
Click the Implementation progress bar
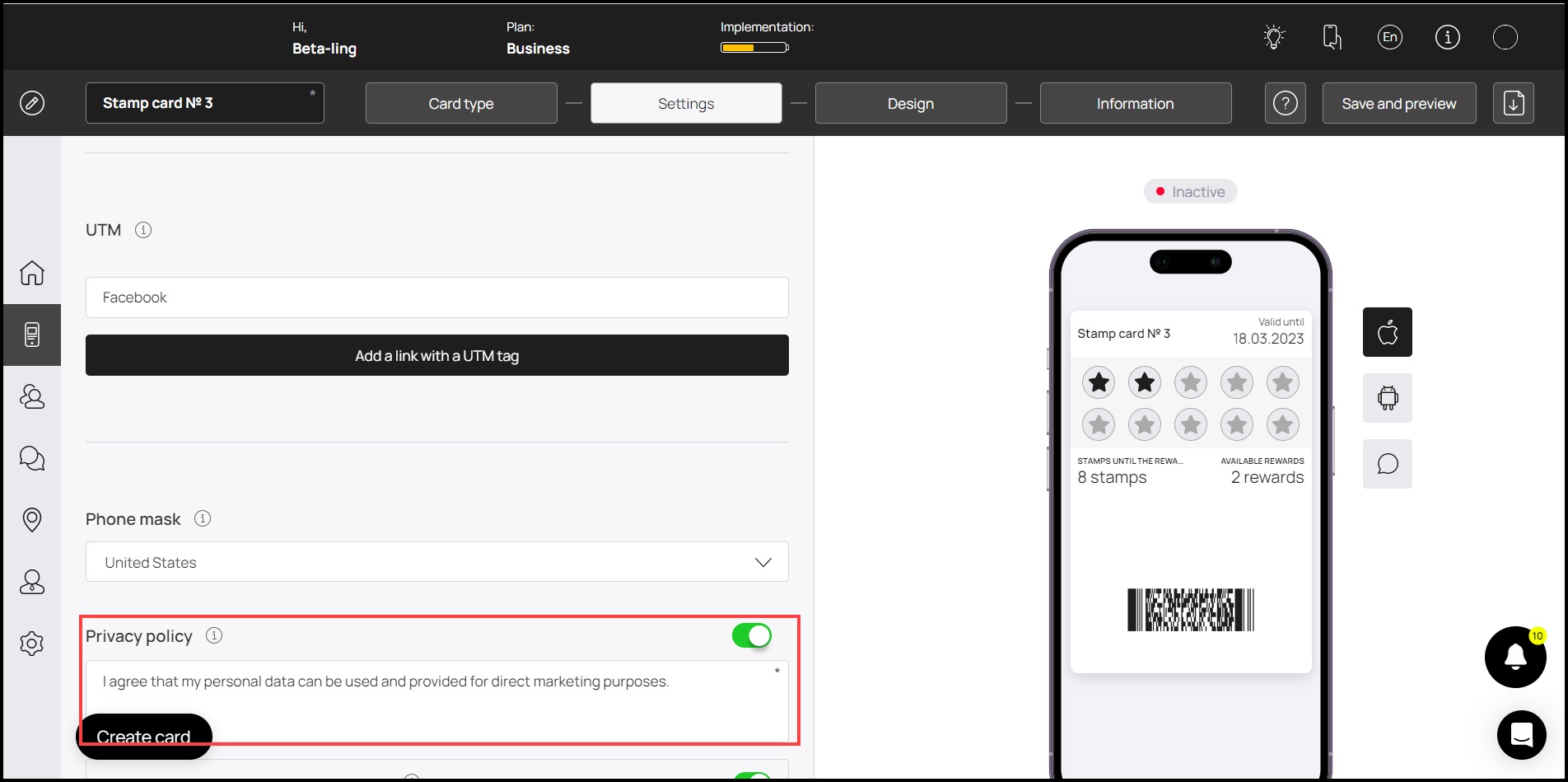pos(754,47)
